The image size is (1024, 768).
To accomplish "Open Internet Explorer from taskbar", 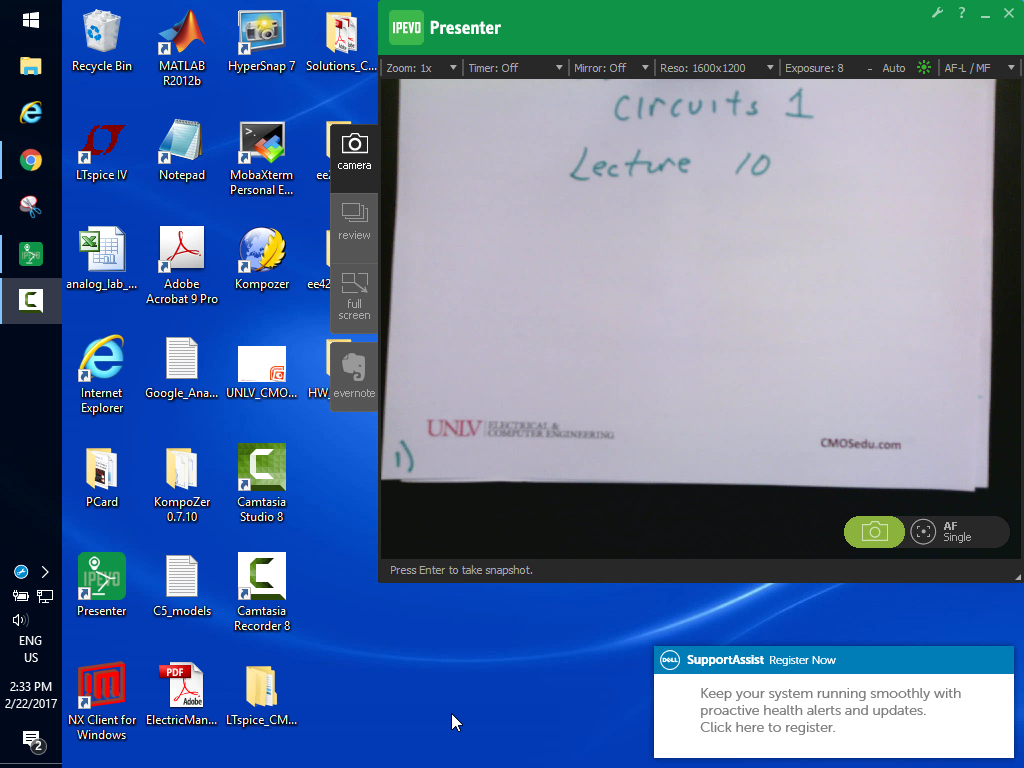I will 31,112.
